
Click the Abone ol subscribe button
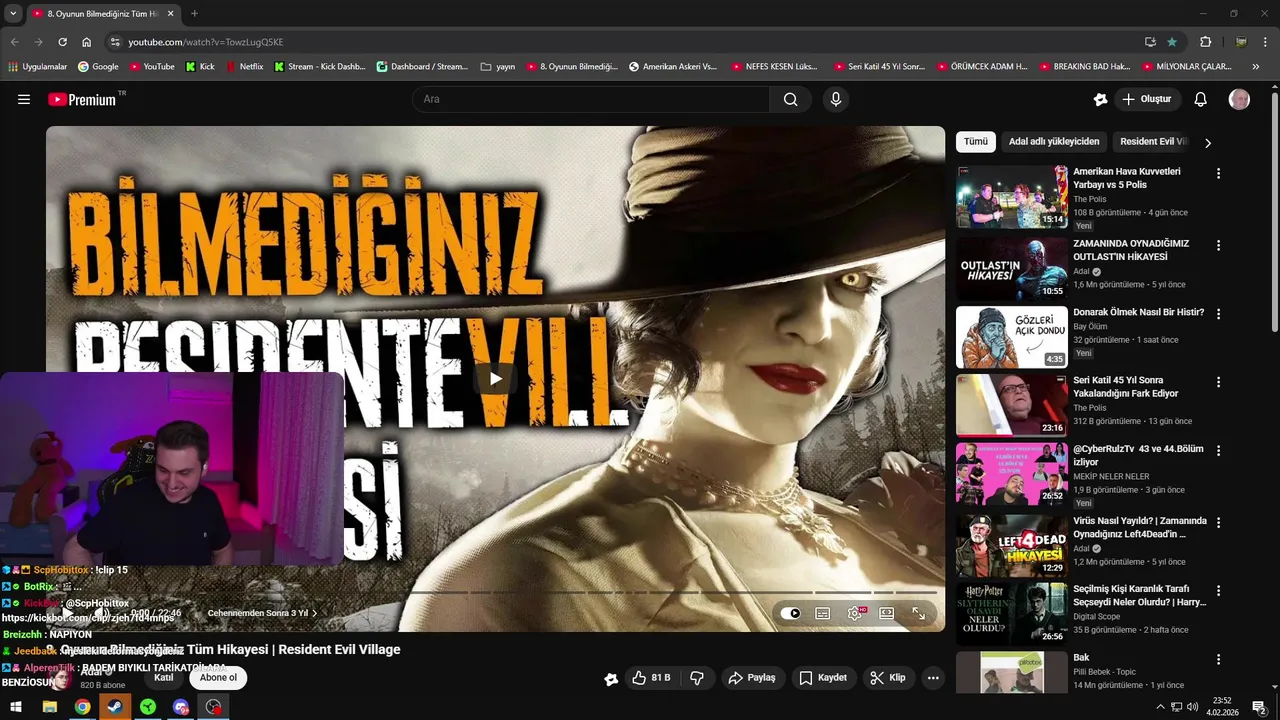point(219,677)
